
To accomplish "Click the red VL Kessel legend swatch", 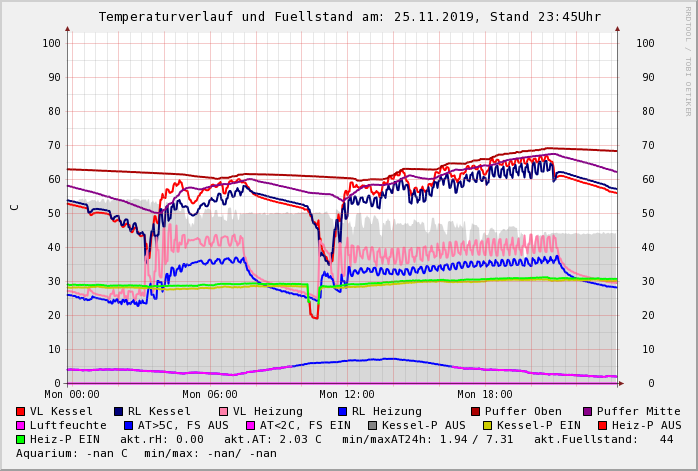I will pyautogui.click(x=21, y=411).
